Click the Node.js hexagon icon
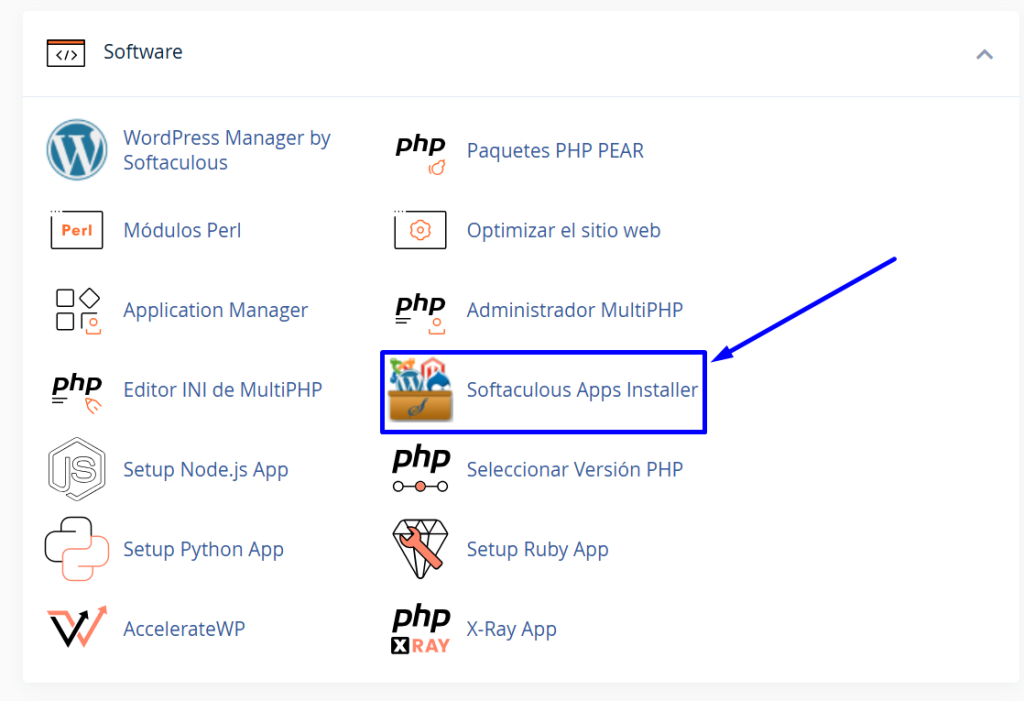This screenshot has height=701, width=1024. [76, 469]
